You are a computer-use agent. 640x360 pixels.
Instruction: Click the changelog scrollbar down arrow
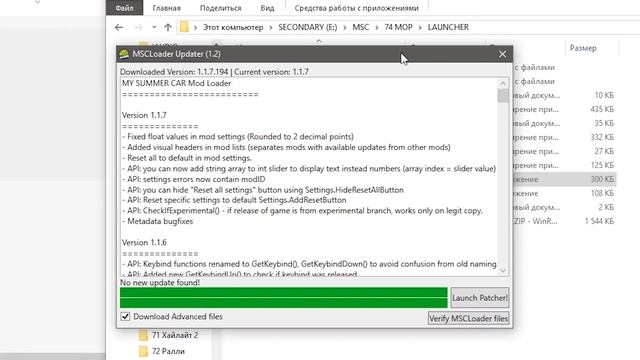click(x=503, y=271)
